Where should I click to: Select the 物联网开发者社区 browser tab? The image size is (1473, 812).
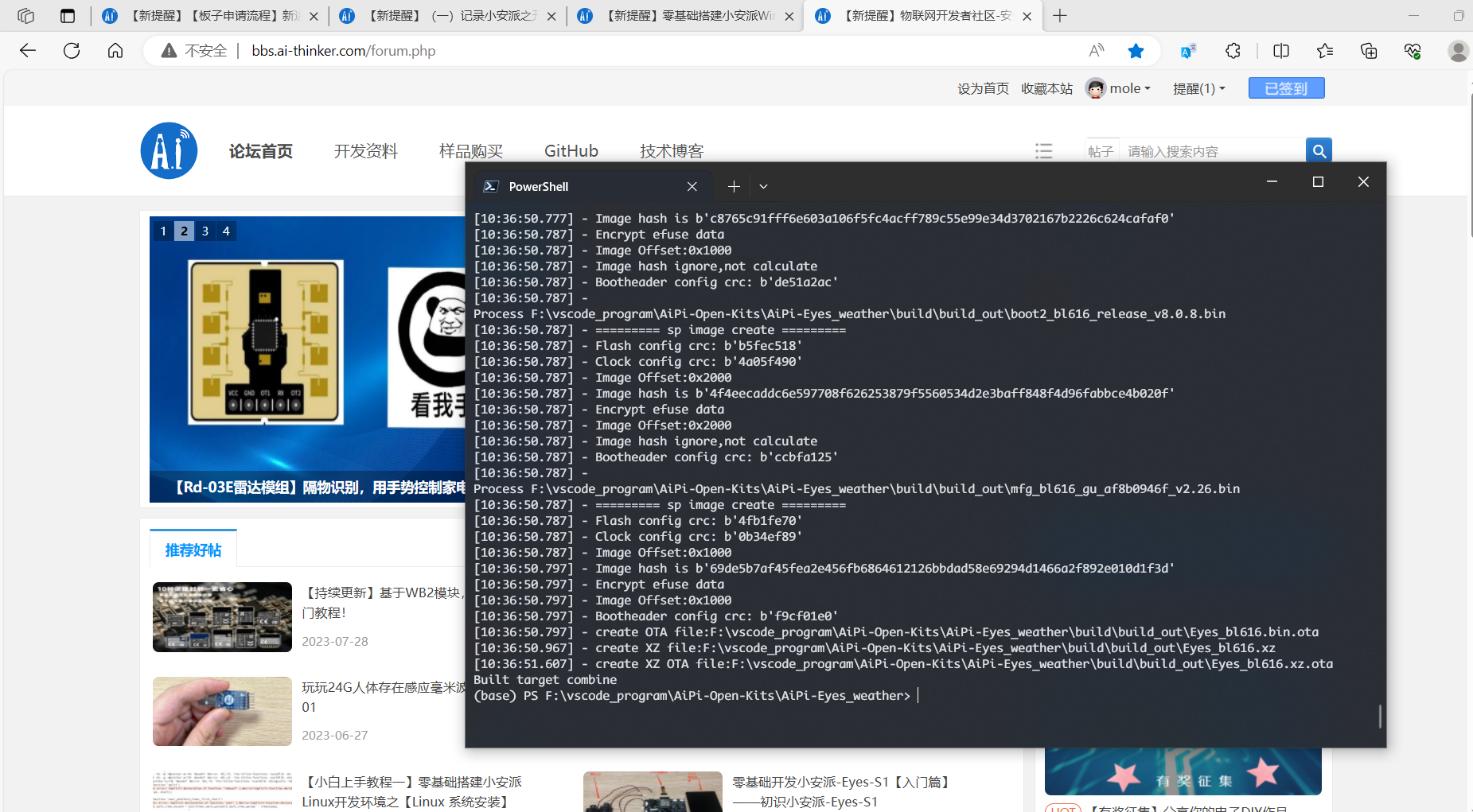(923, 16)
